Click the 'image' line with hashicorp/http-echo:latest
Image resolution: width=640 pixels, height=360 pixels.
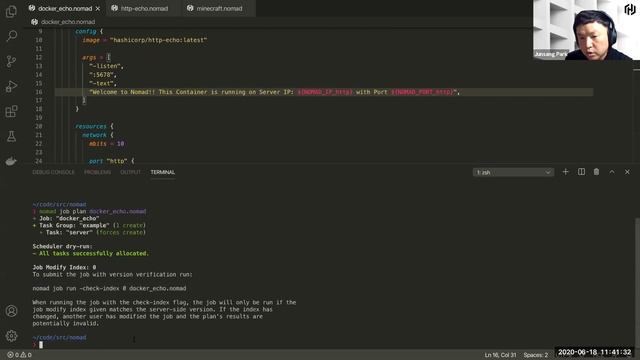pos(144,40)
